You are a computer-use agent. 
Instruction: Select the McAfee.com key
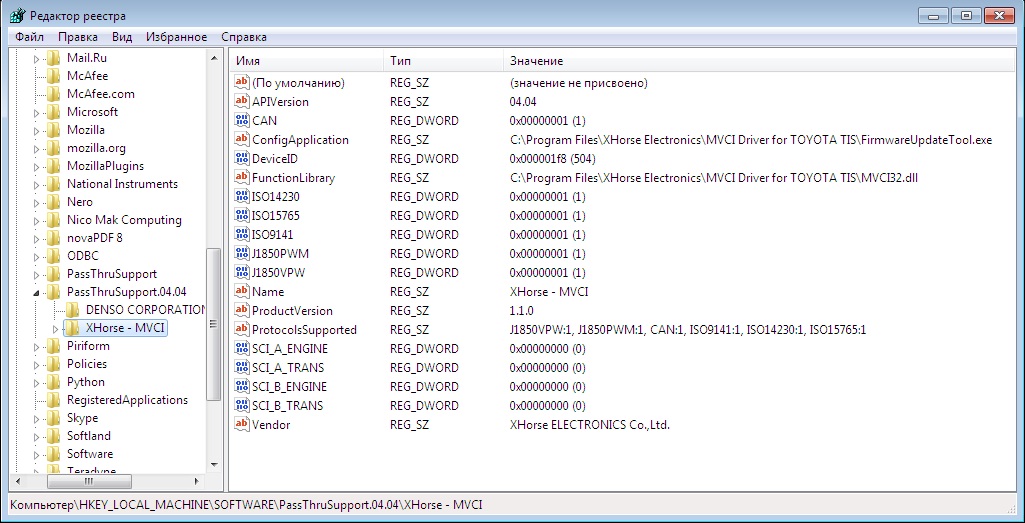101,93
